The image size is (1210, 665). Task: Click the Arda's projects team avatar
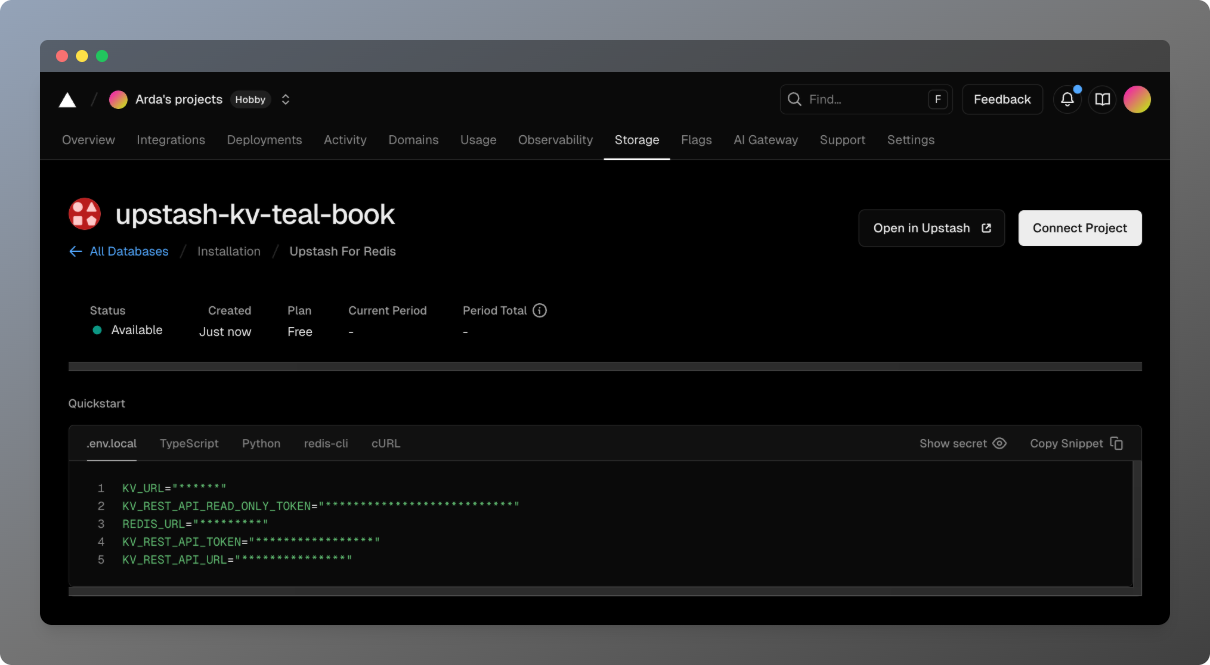118,99
